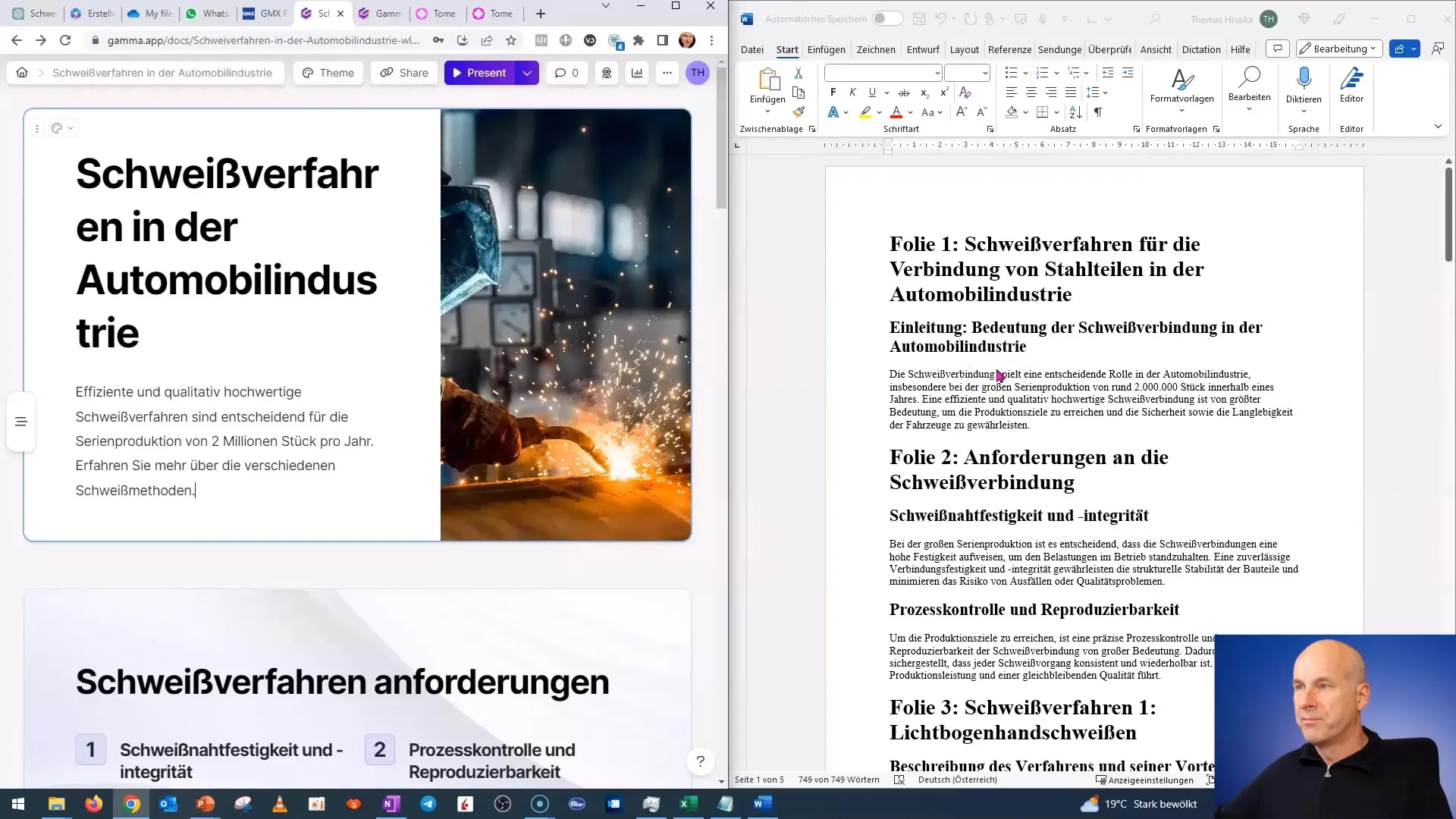1456x819 pixels.
Task: Expand the Überprüfen ribbon tab
Action: 1109,49
